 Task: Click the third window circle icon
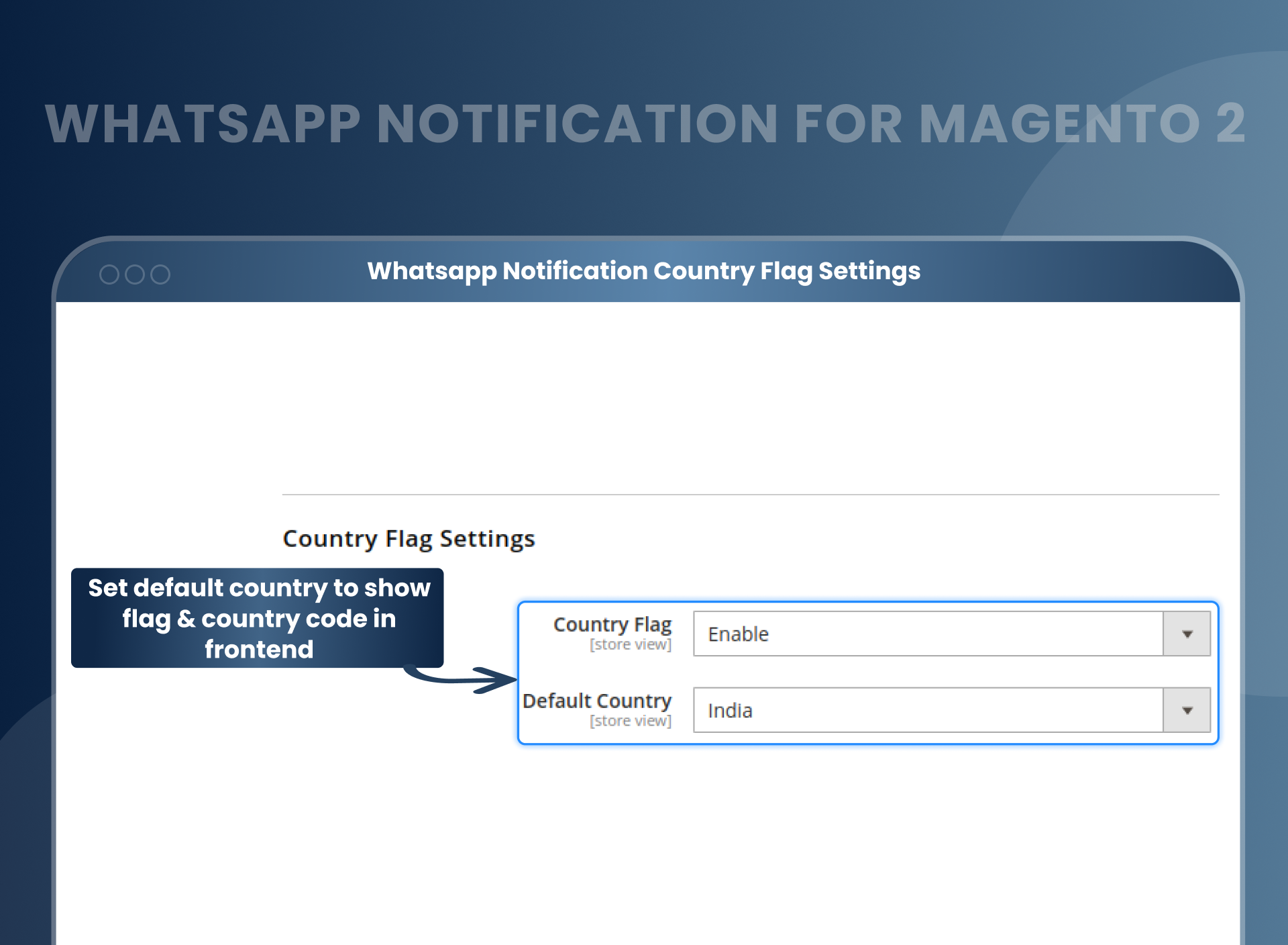pos(160,275)
